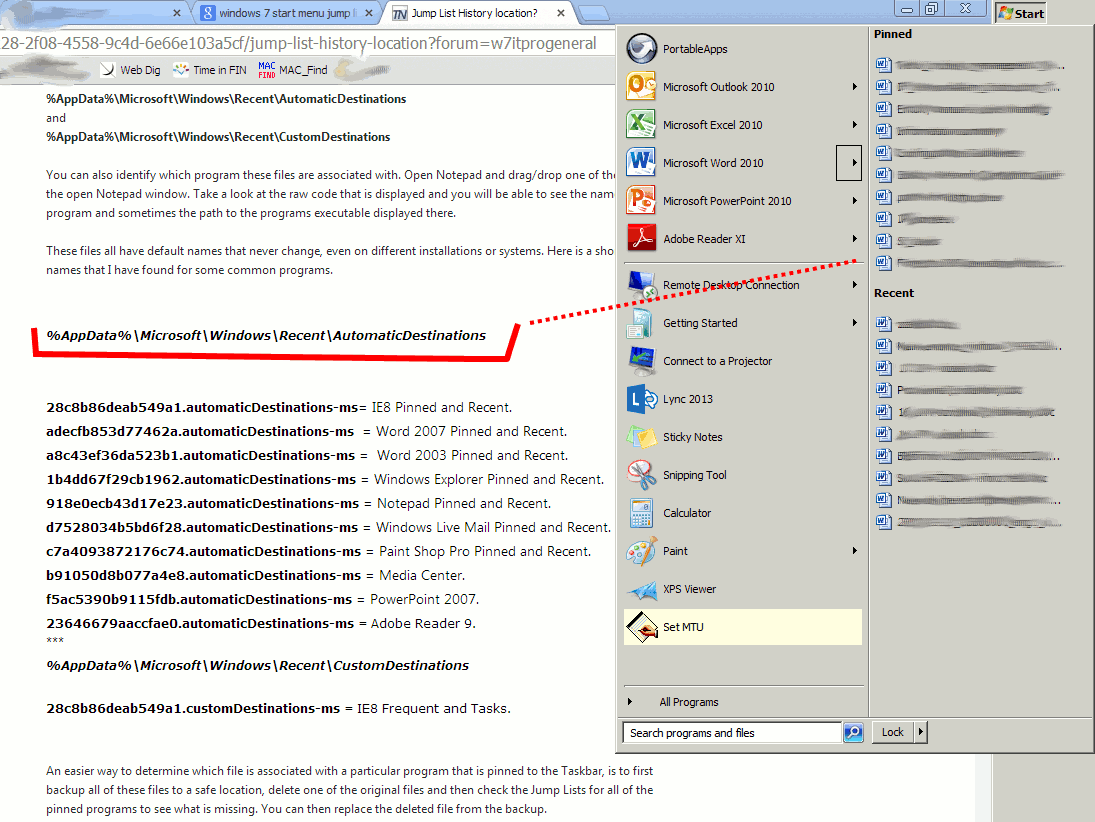Expand Paint jump list arrow

854,551
